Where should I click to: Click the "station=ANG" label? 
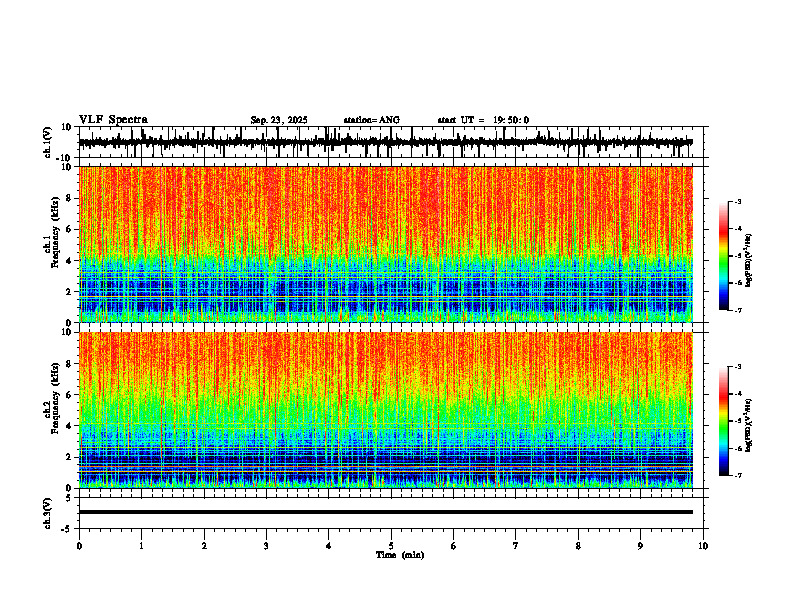371,120
